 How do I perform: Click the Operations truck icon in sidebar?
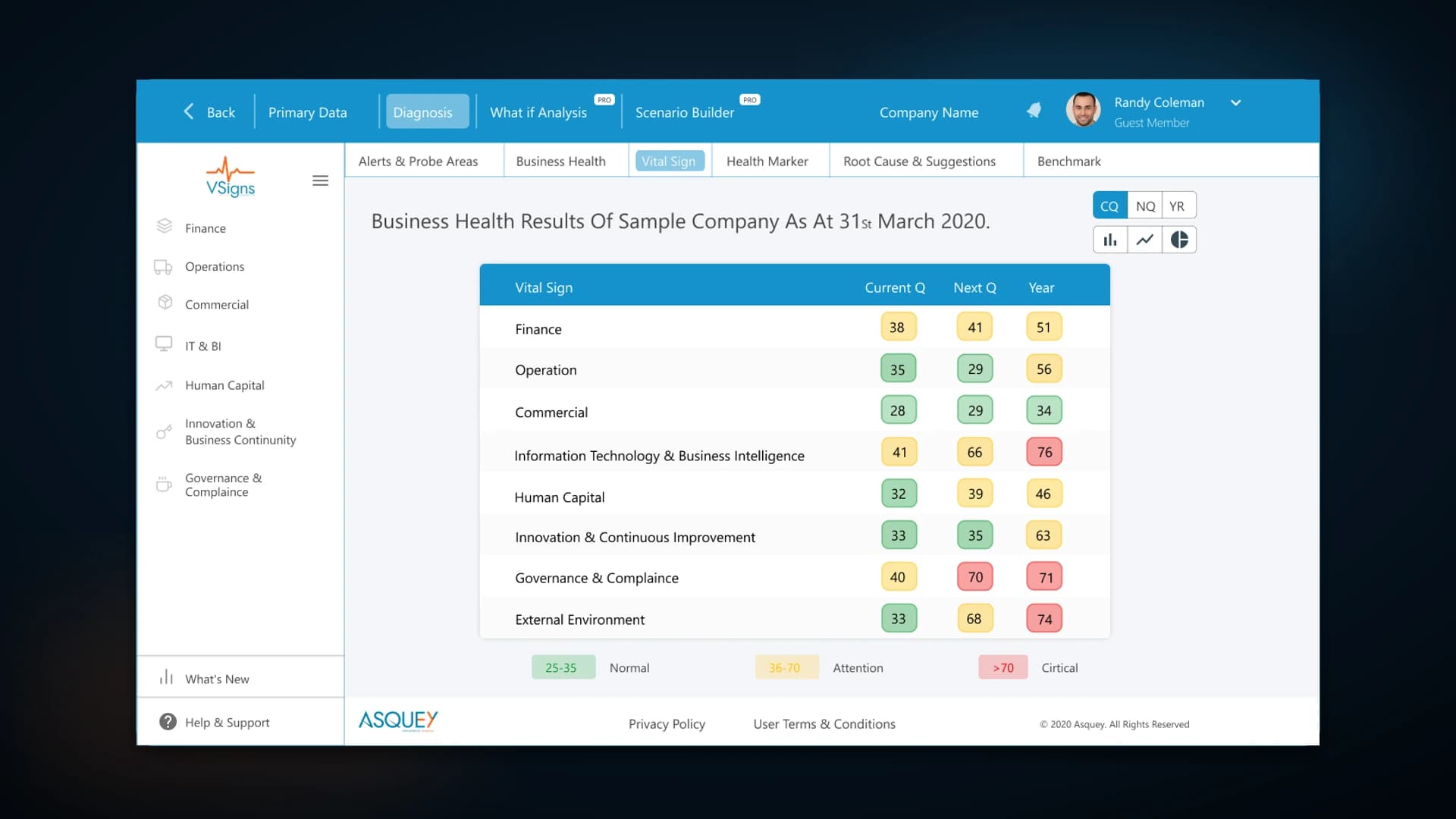click(x=163, y=267)
